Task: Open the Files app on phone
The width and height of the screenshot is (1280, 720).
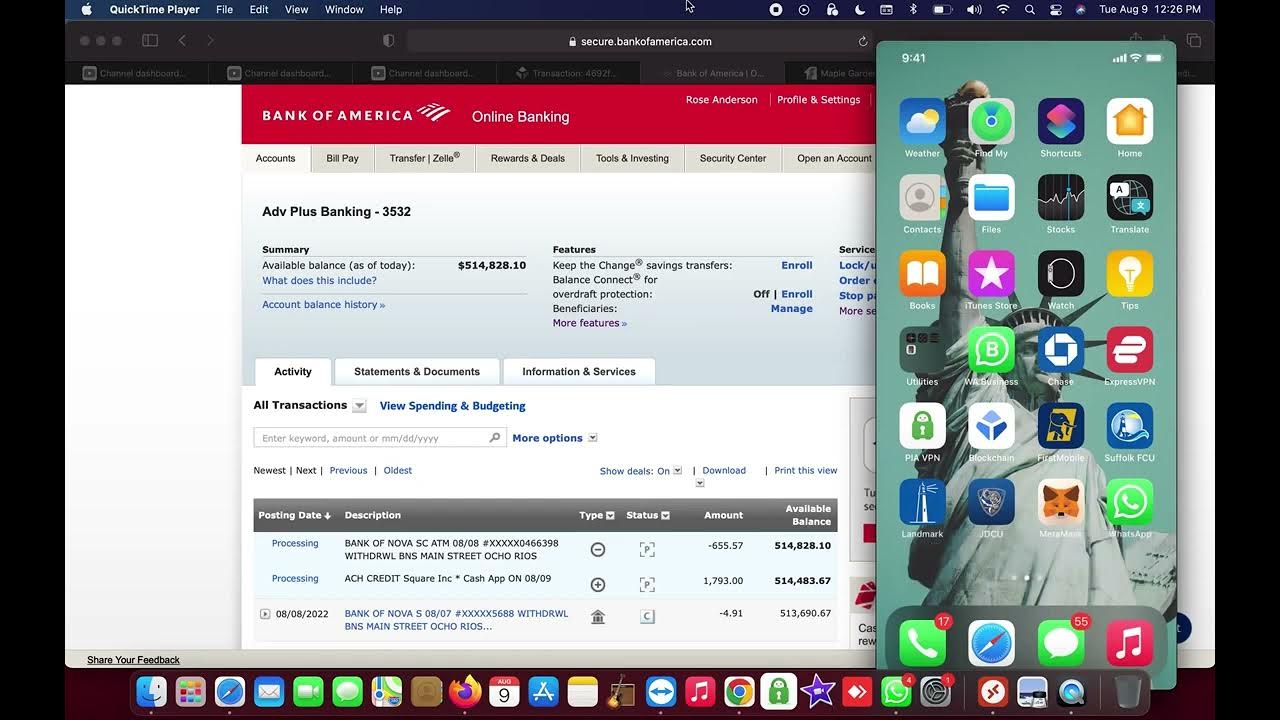Action: point(991,198)
